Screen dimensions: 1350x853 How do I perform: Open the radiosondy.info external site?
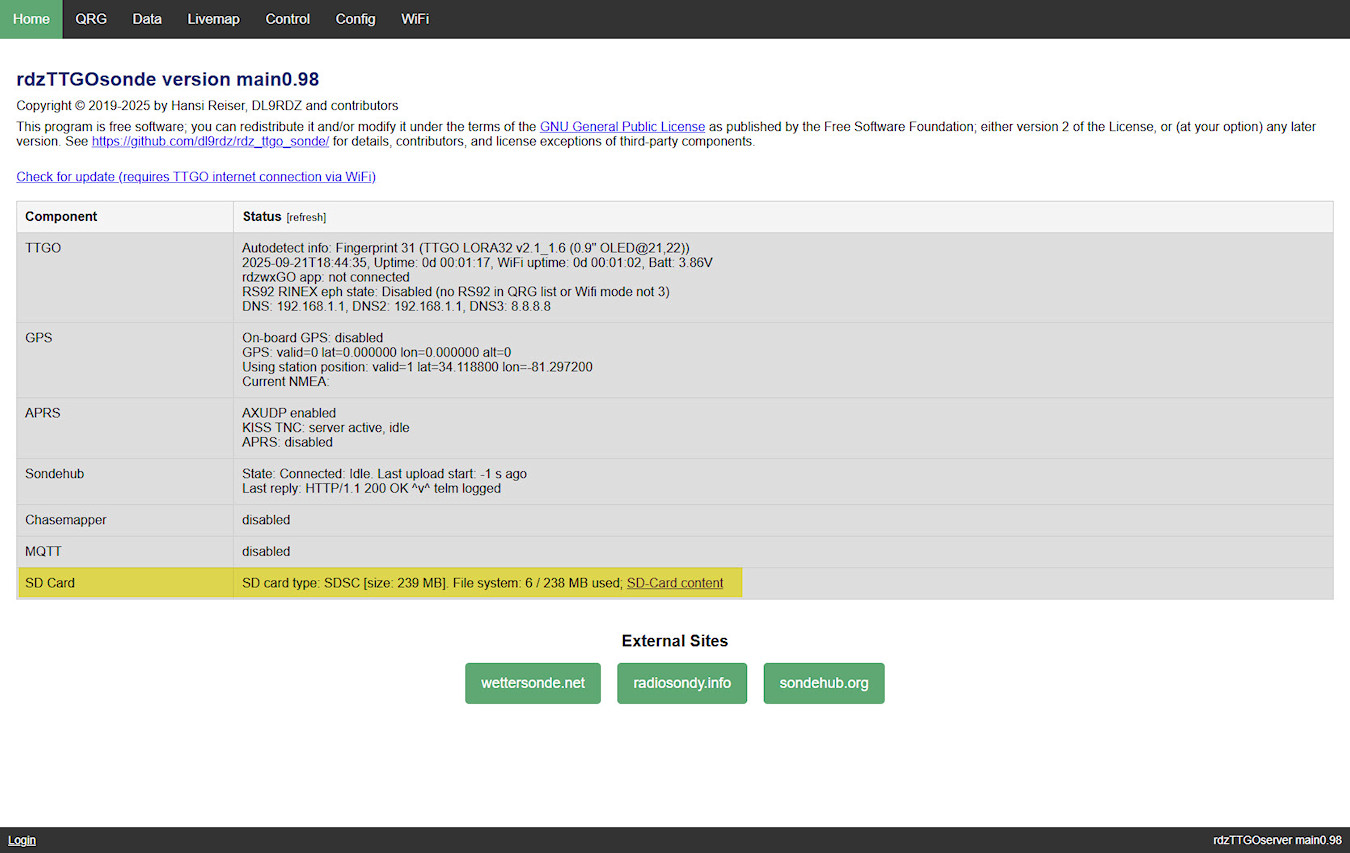coord(682,683)
